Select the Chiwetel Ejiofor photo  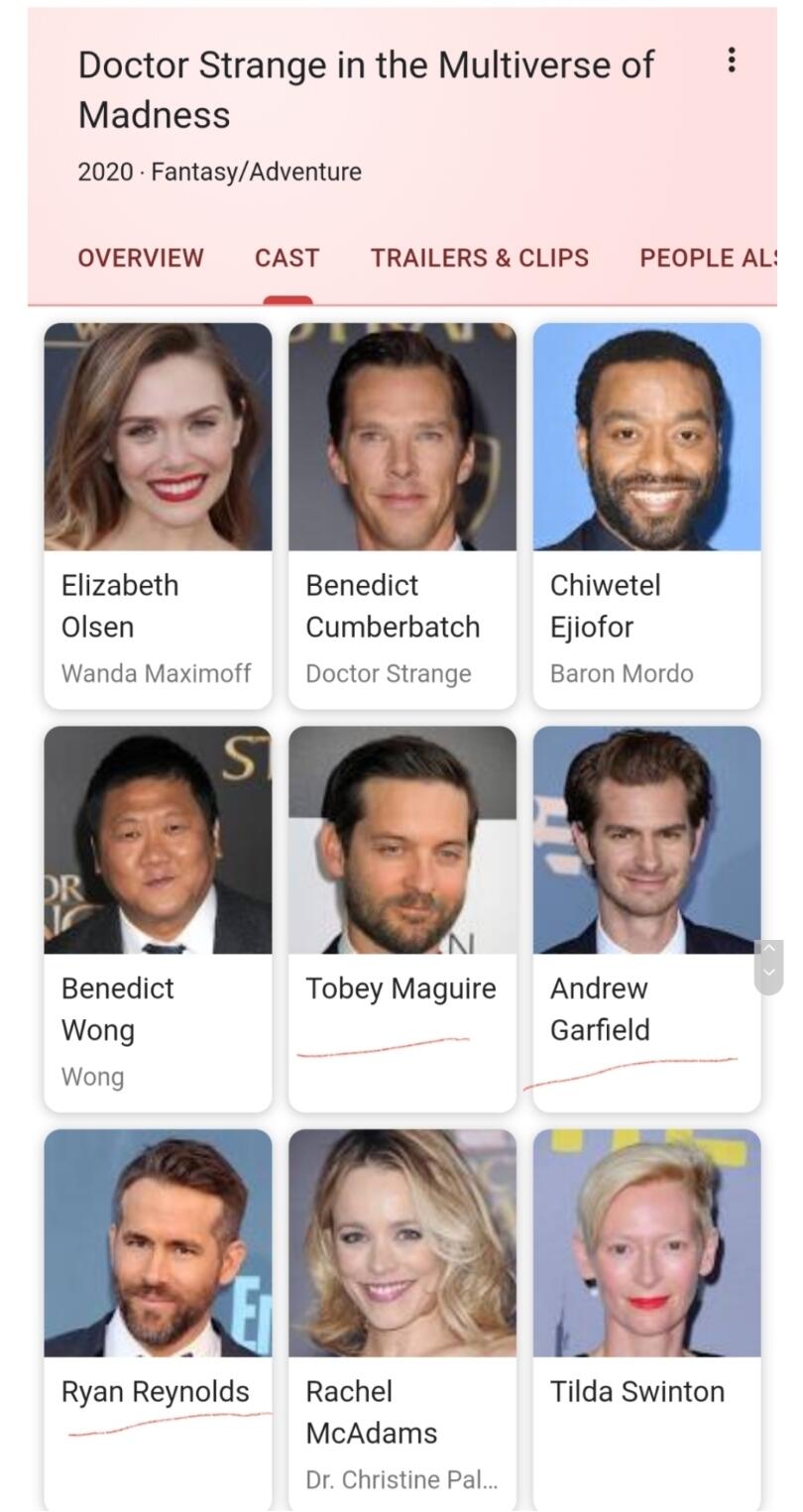647,436
